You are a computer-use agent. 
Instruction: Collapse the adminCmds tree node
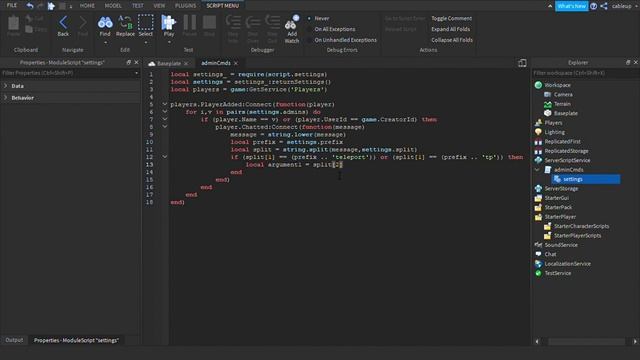coord(538,170)
